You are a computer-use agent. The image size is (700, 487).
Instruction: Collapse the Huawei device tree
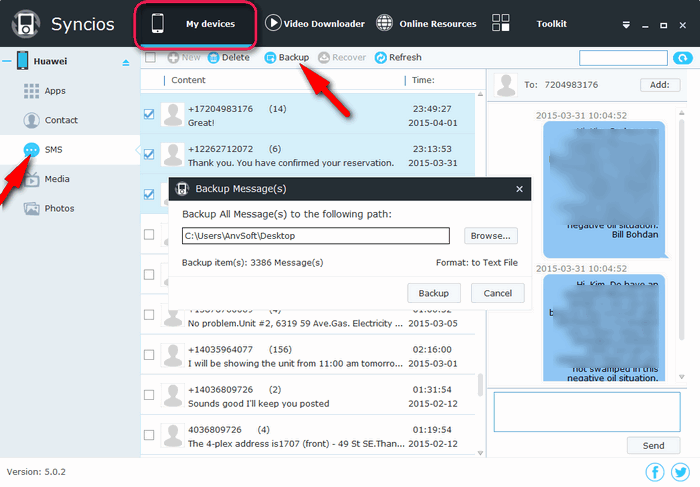click(x=6, y=61)
